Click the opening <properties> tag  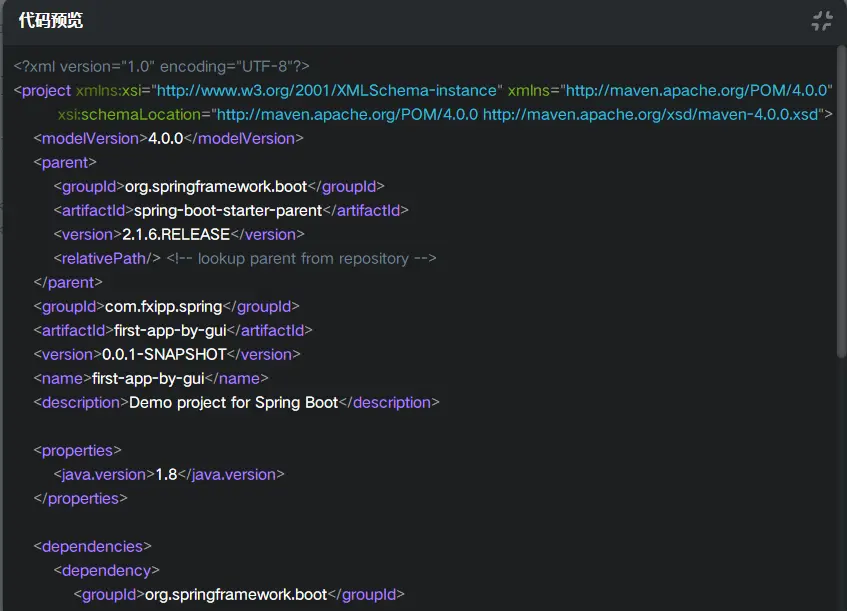[77, 451]
